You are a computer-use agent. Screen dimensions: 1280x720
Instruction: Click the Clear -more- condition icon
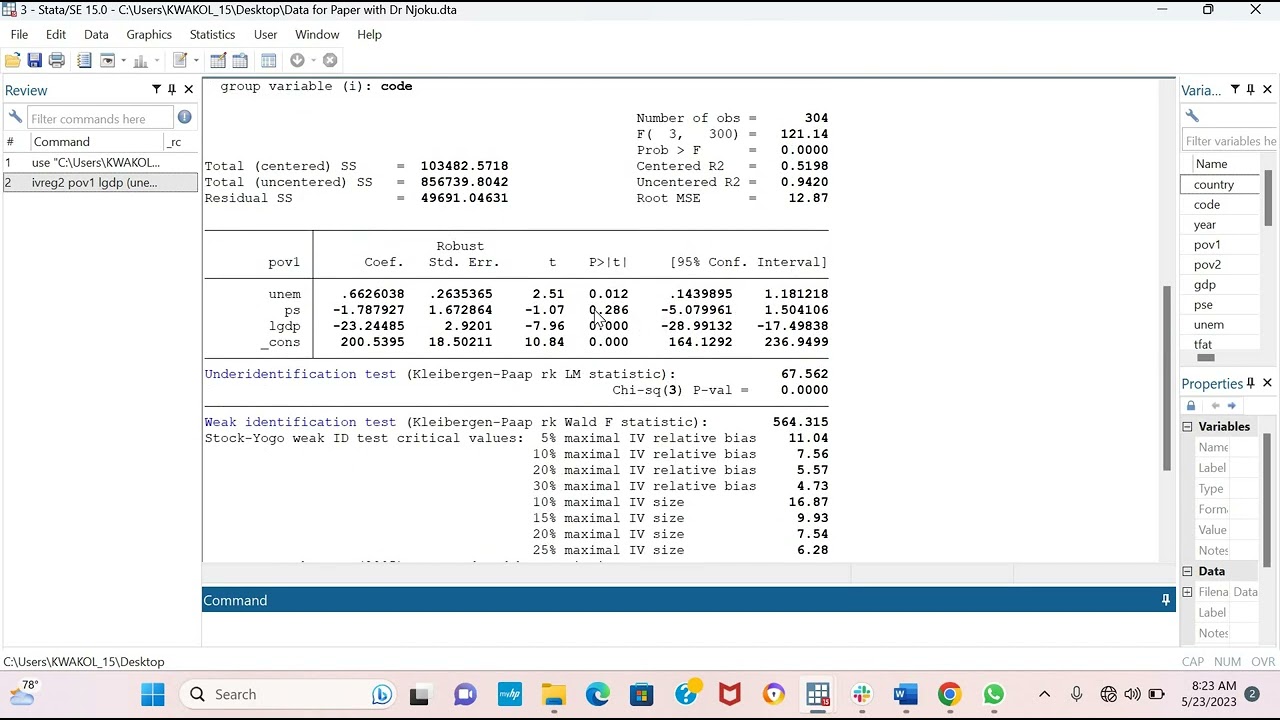pos(298,60)
